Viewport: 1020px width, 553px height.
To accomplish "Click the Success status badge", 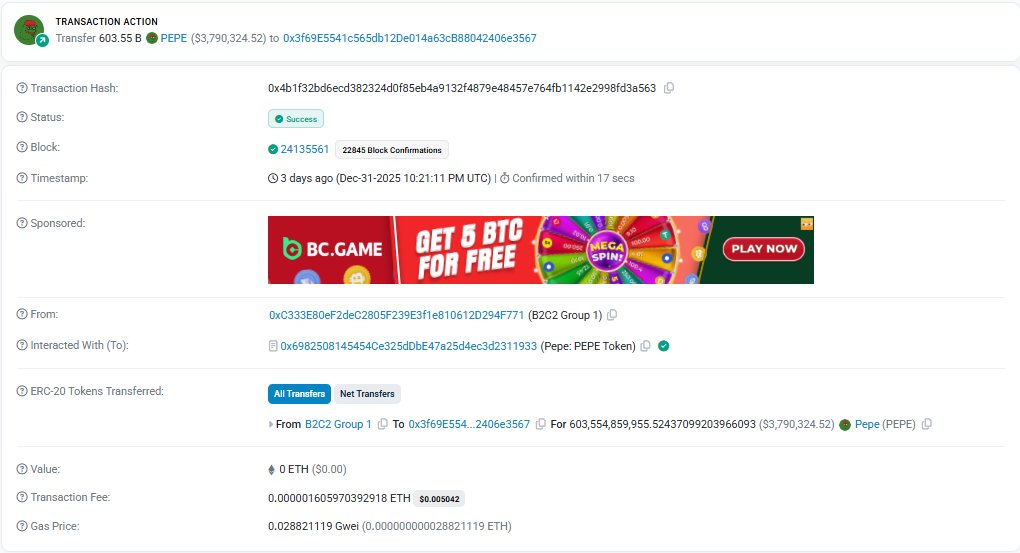I will [x=296, y=119].
